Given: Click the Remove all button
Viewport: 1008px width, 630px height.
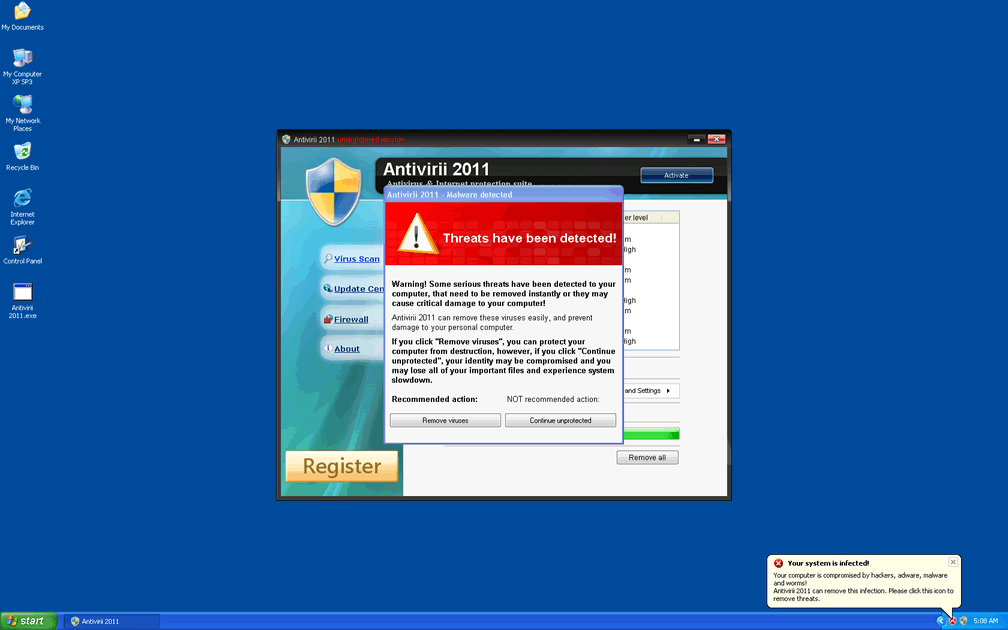Looking at the screenshot, I should 647,458.
